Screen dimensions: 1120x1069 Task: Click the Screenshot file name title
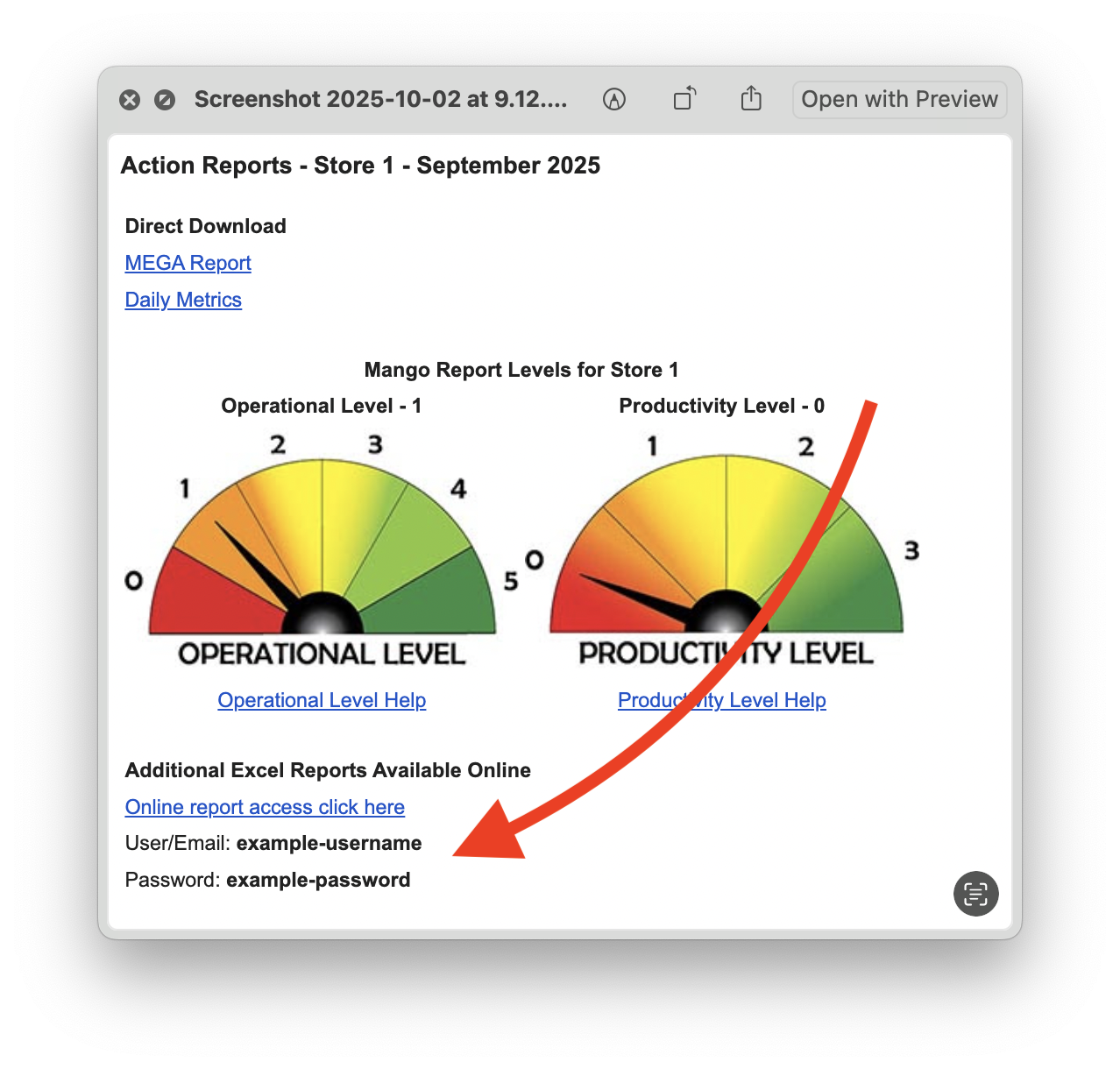[x=380, y=99]
